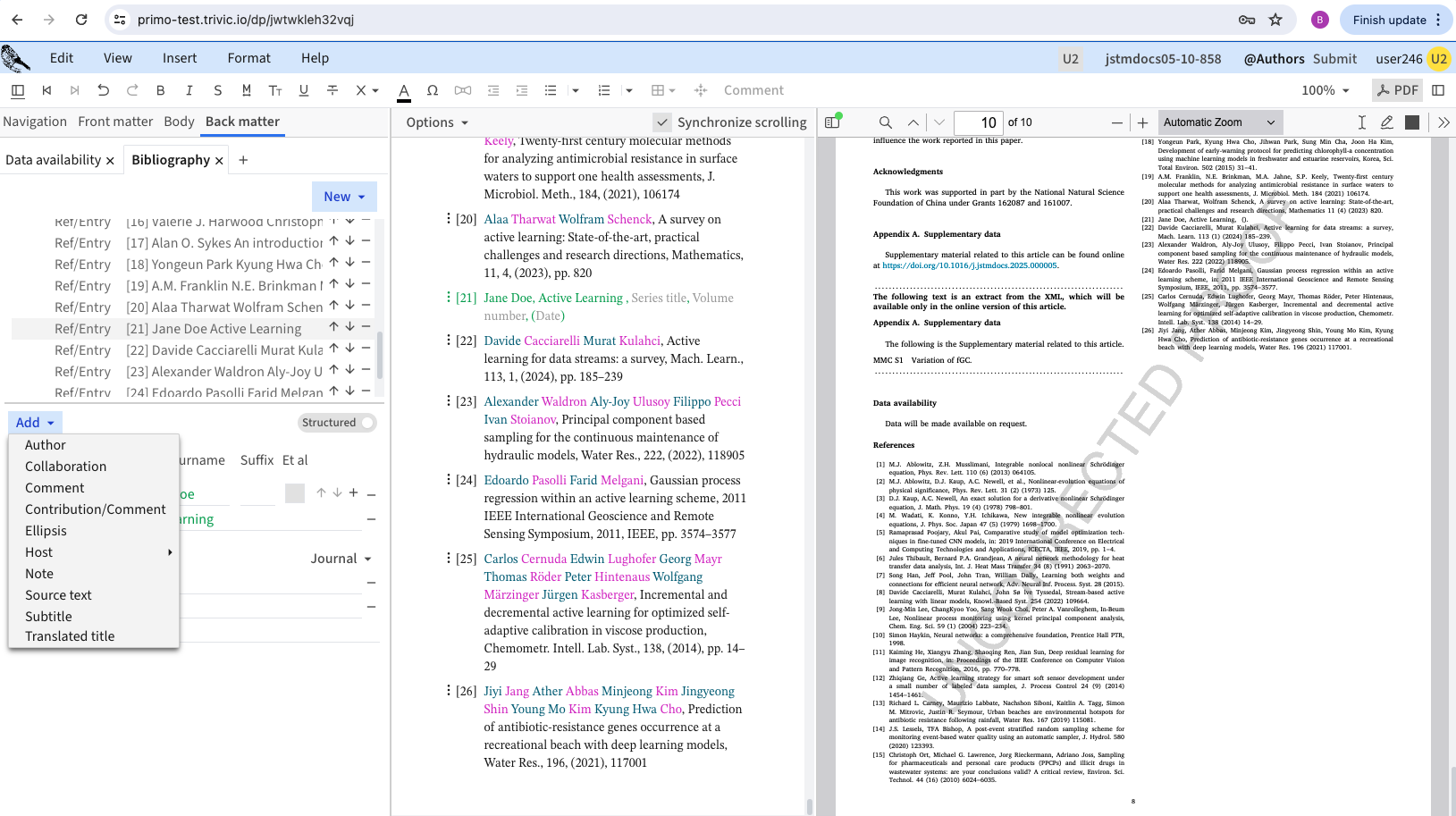Switch to the Front matter tab
Viewport: 1456px width, 816px height.
(x=115, y=122)
